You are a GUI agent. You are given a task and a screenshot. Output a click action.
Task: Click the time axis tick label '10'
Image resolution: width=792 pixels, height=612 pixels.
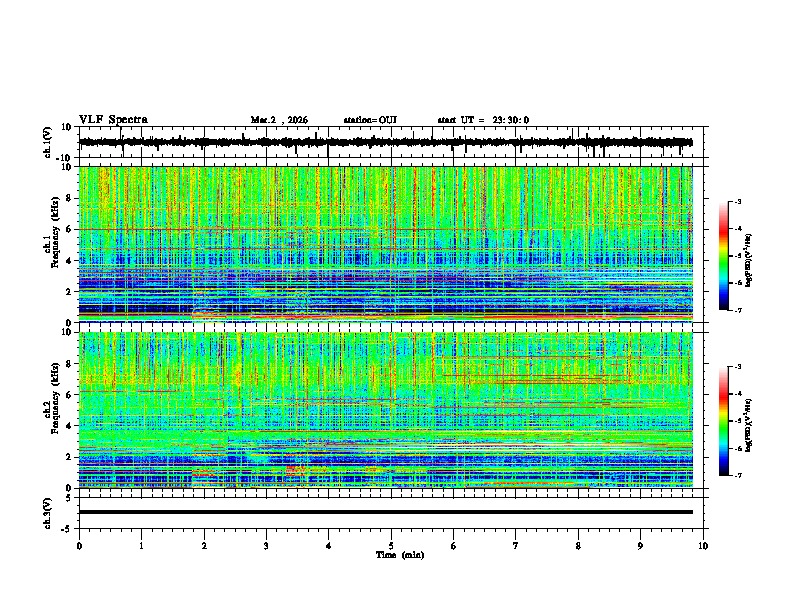point(703,546)
